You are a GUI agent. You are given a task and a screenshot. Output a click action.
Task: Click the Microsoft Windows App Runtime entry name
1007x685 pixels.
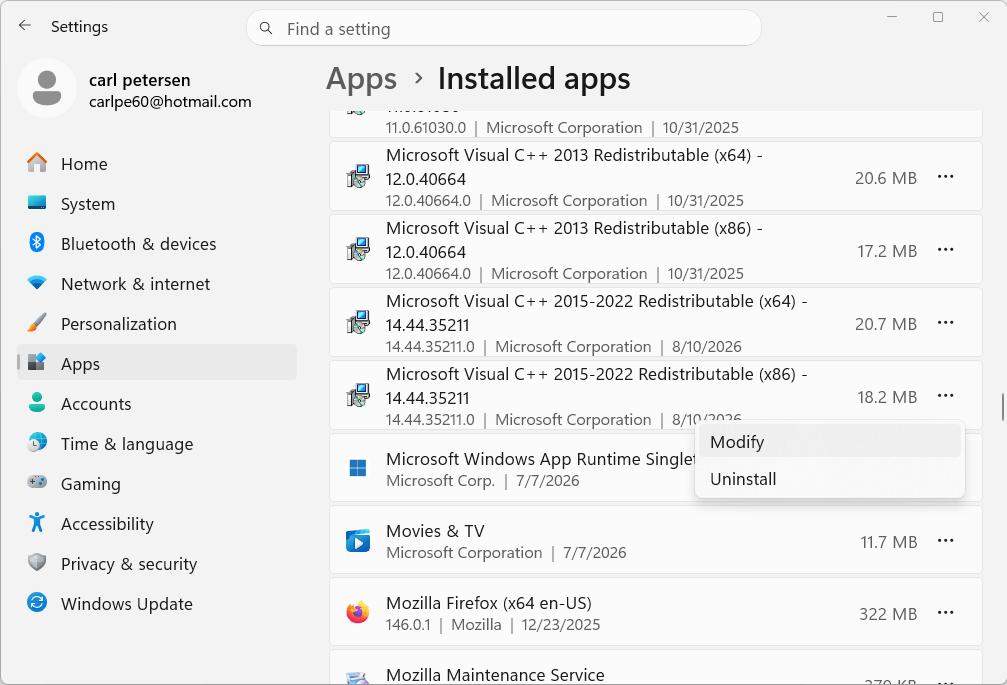point(541,459)
